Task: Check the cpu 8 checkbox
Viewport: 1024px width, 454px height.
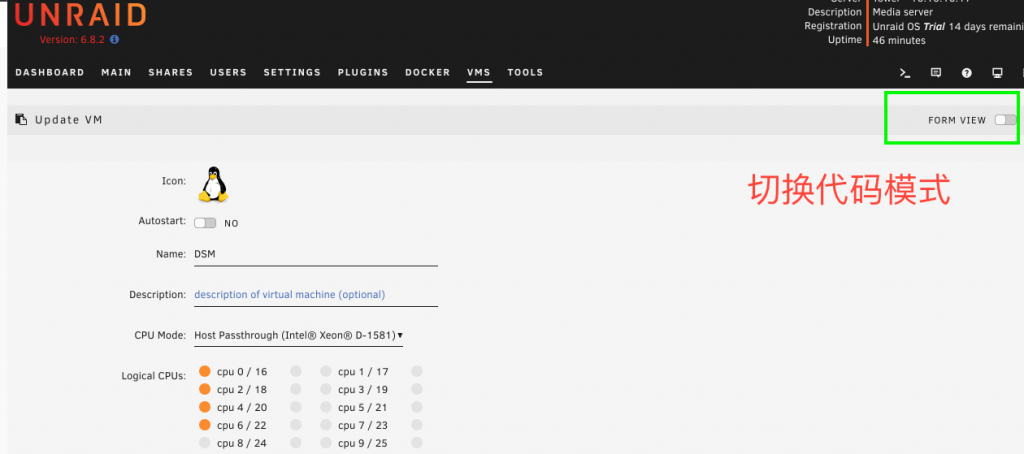Action: point(205,443)
